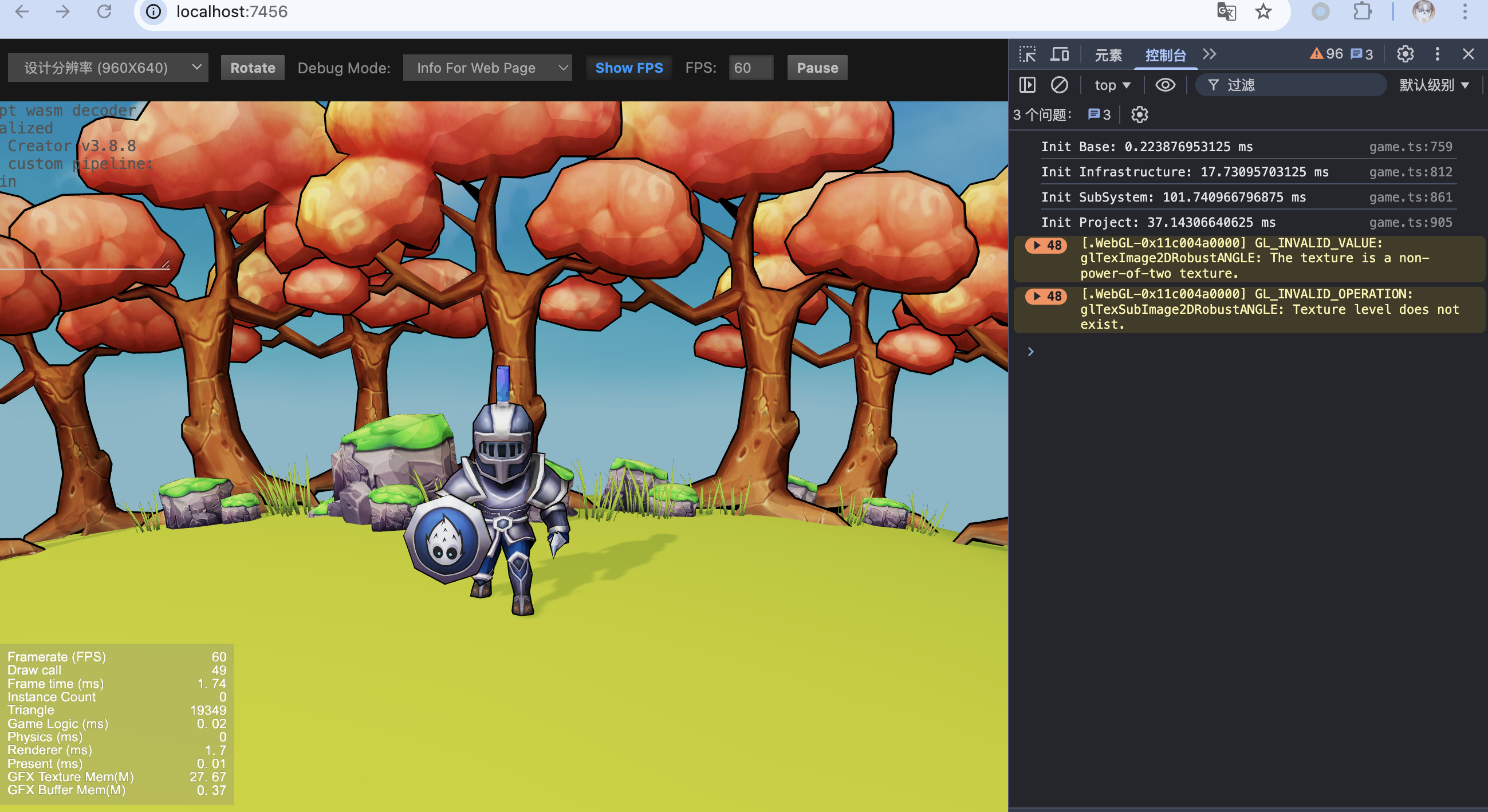Viewport: 1488px width, 812px height.
Task: Open game.ts:759 source link
Action: (1410, 147)
